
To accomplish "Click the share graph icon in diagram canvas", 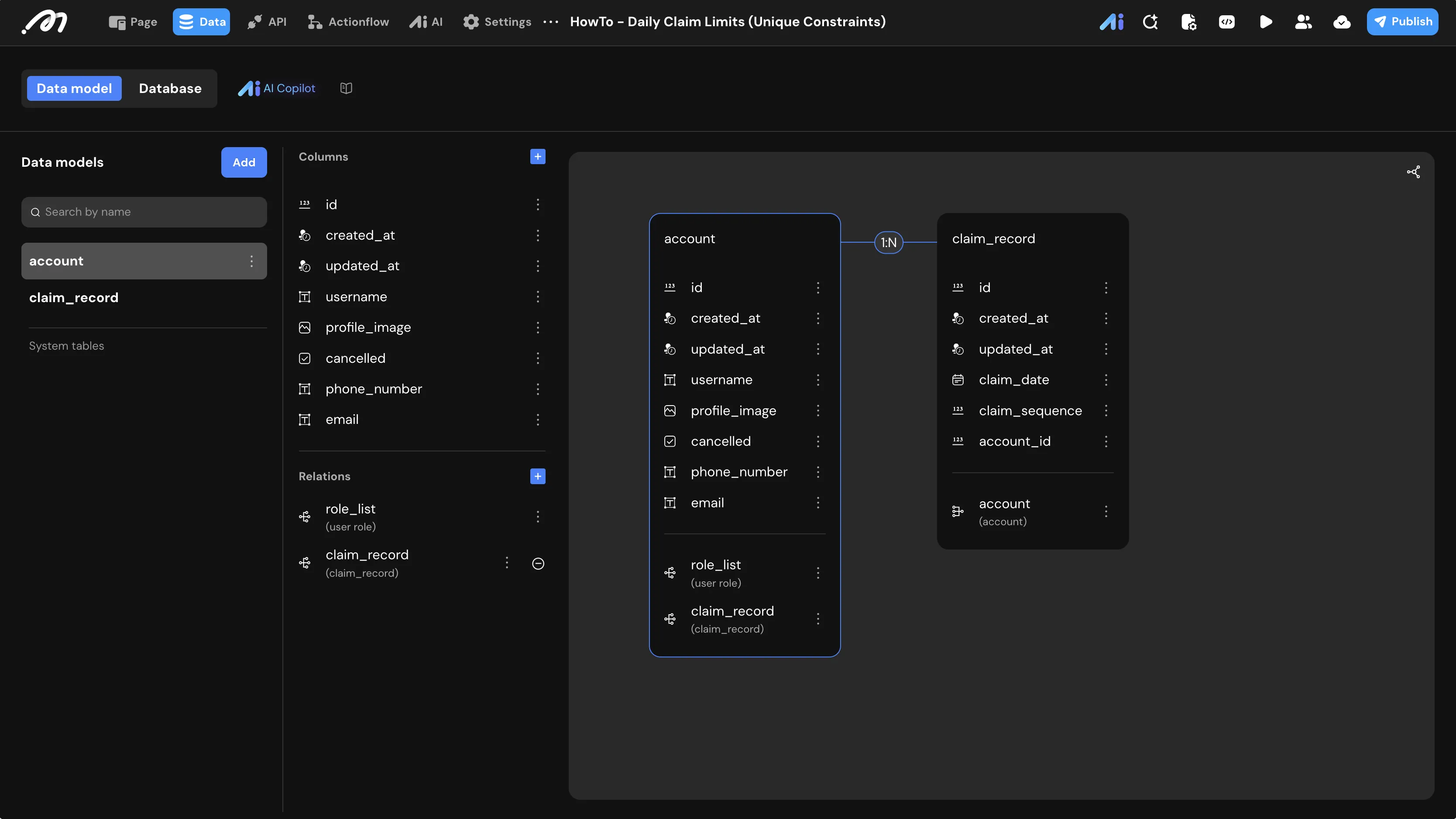I will click(x=1413, y=172).
